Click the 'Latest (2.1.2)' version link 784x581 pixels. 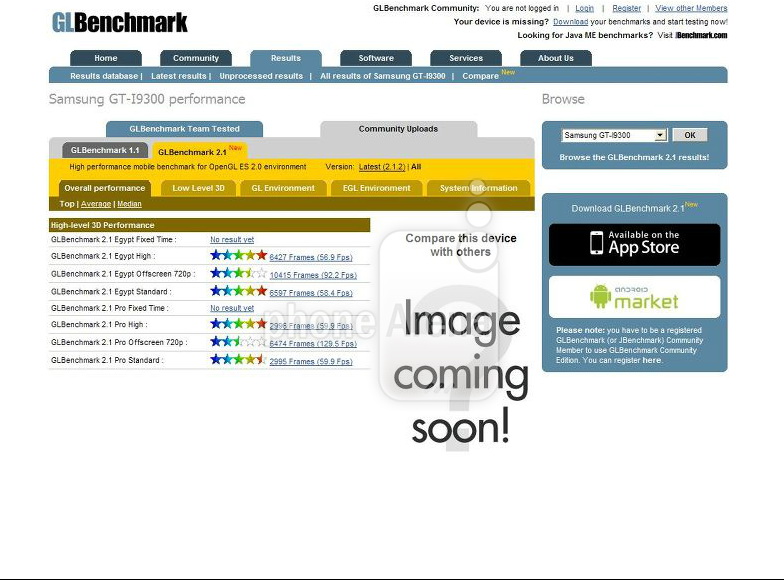pyautogui.click(x=382, y=167)
